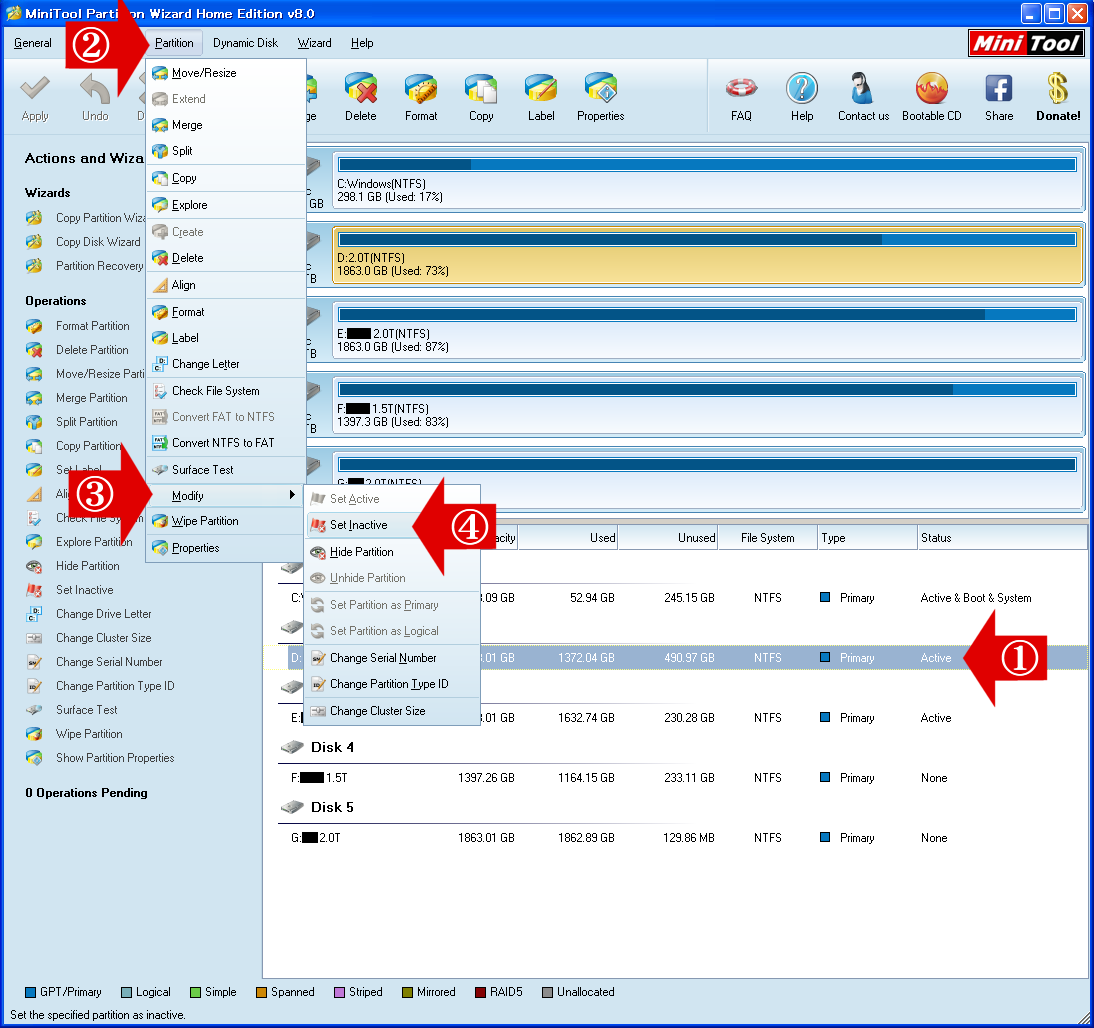The height and width of the screenshot is (1028, 1094).
Task: Click Change Serial Number sidebar link
Action: [109, 662]
